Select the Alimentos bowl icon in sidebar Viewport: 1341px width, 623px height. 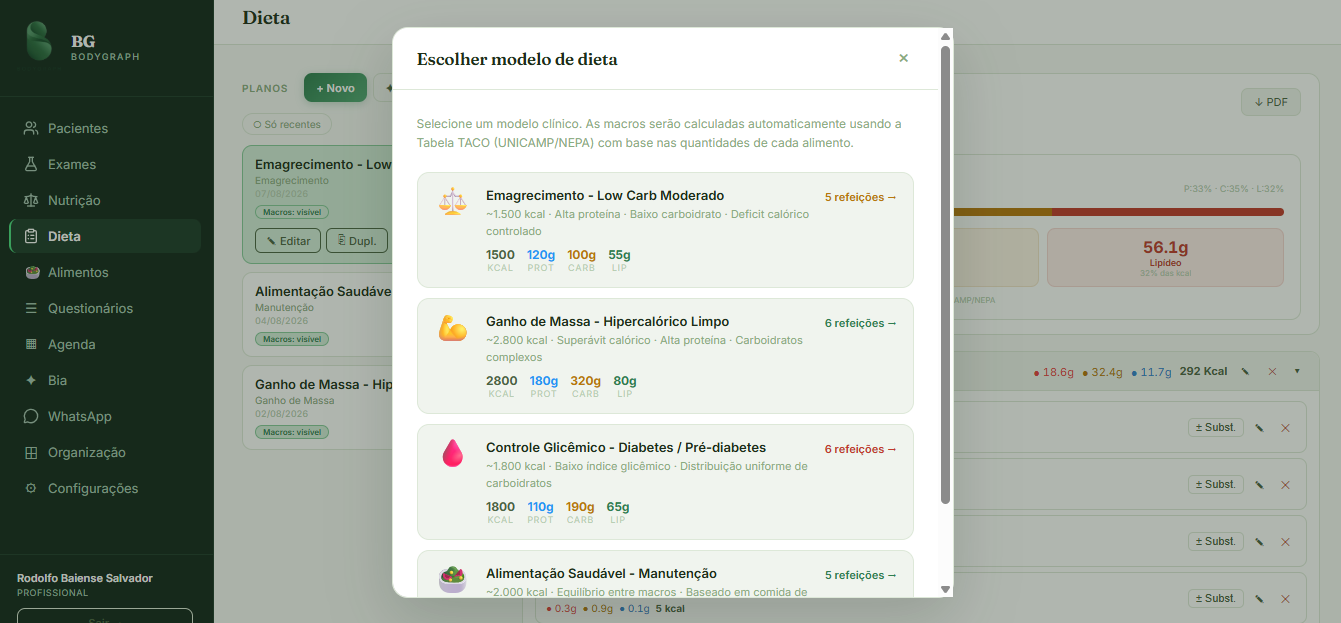tap(31, 272)
